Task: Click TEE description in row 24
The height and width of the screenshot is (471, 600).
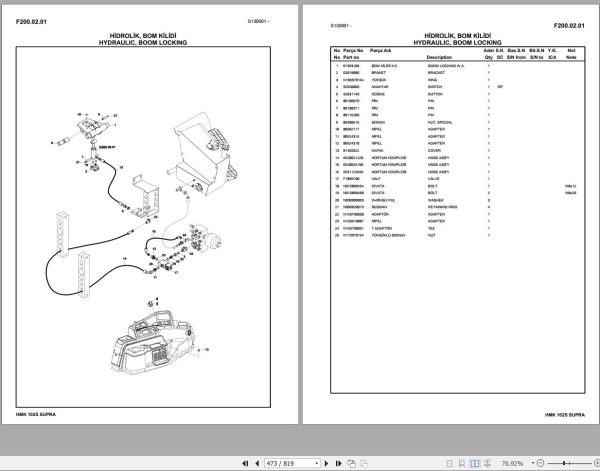Action: [431, 228]
